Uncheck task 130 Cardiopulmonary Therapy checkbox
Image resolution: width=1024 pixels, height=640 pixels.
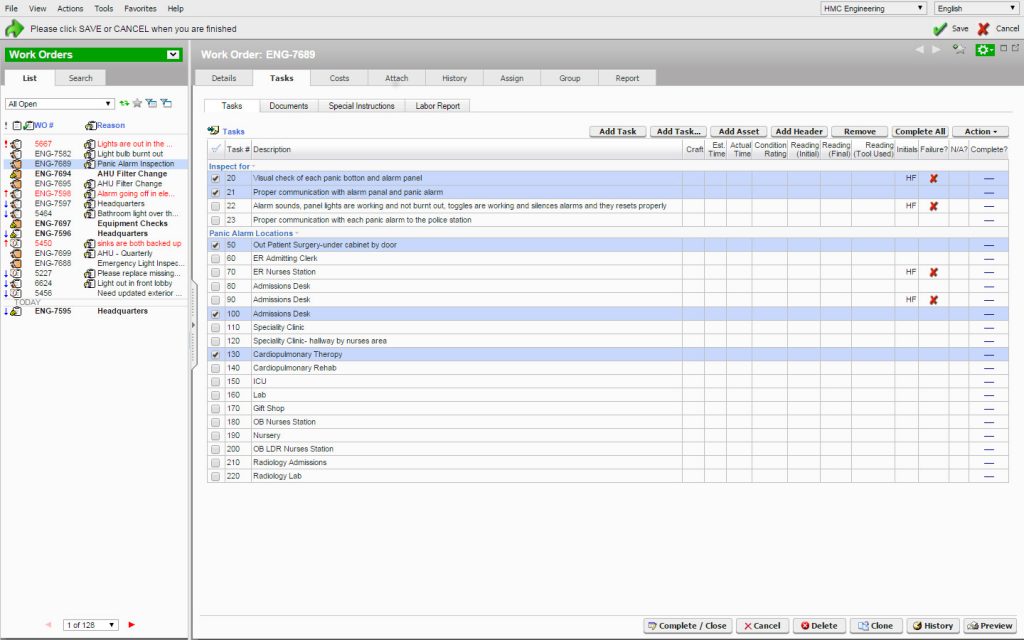click(216, 355)
